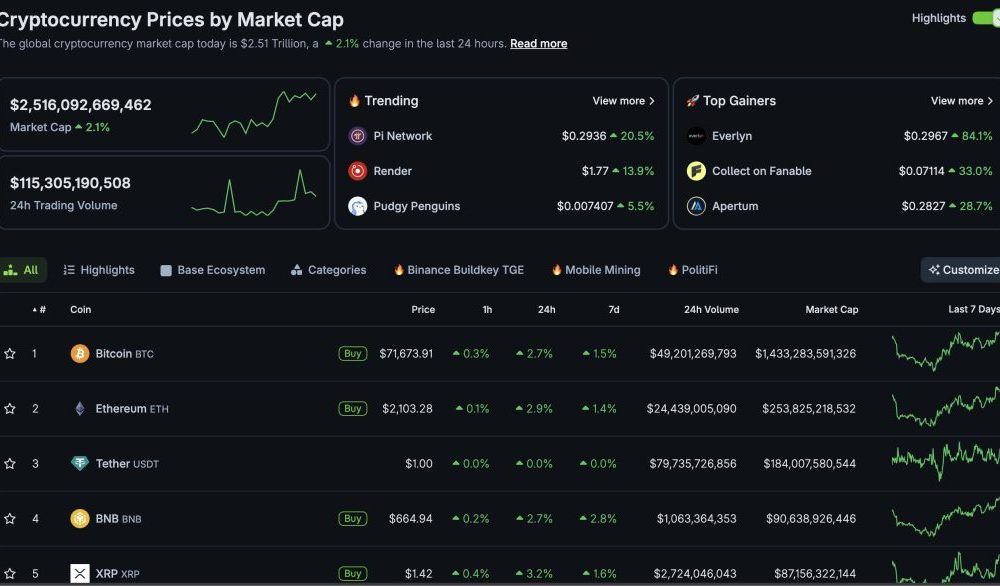
Task: Sort the table by 24h Volume
Action: pos(711,310)
